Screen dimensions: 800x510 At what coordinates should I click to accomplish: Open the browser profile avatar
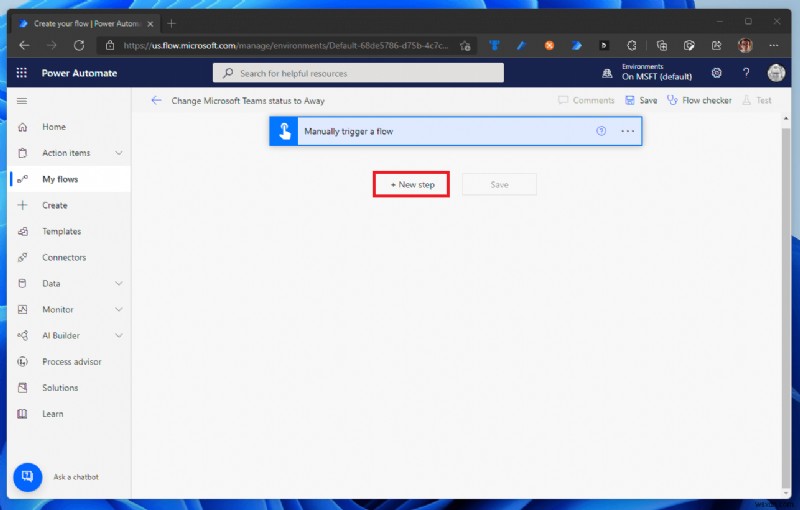click(745, 45)
